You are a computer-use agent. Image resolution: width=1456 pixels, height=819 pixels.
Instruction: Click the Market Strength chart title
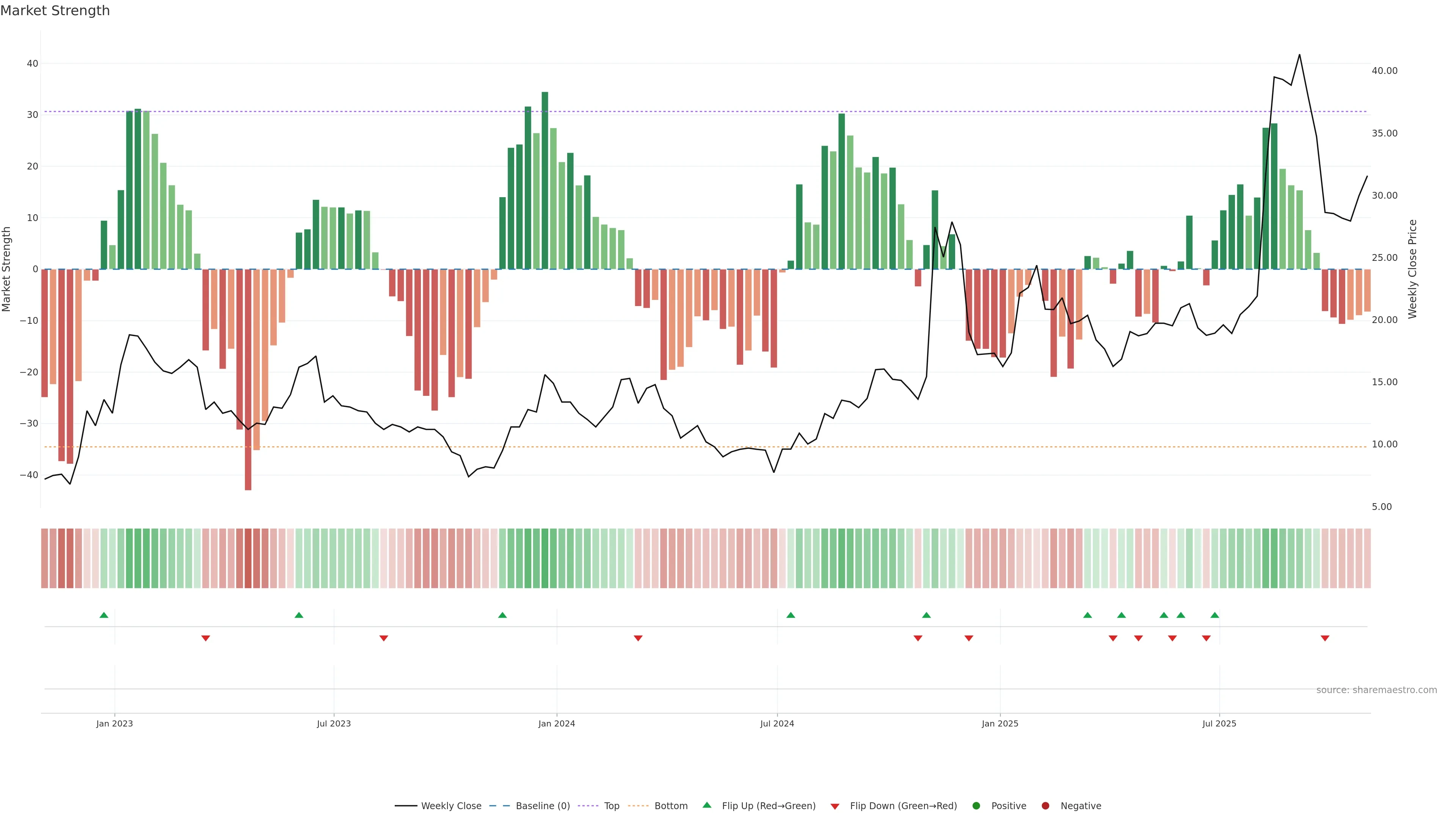coord(55,11)
